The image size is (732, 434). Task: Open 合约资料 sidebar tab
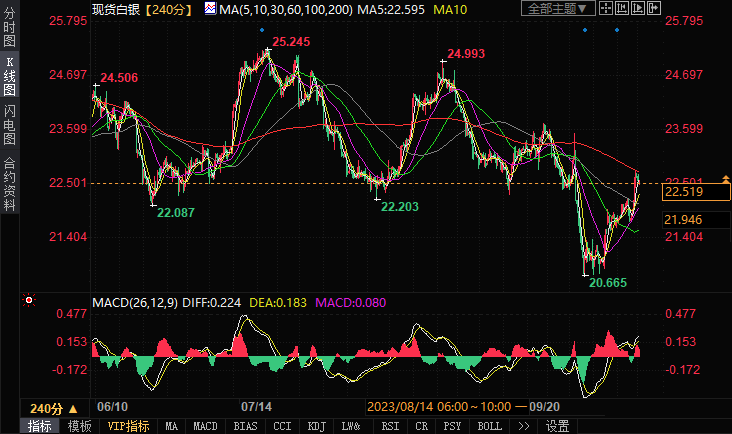9,184
